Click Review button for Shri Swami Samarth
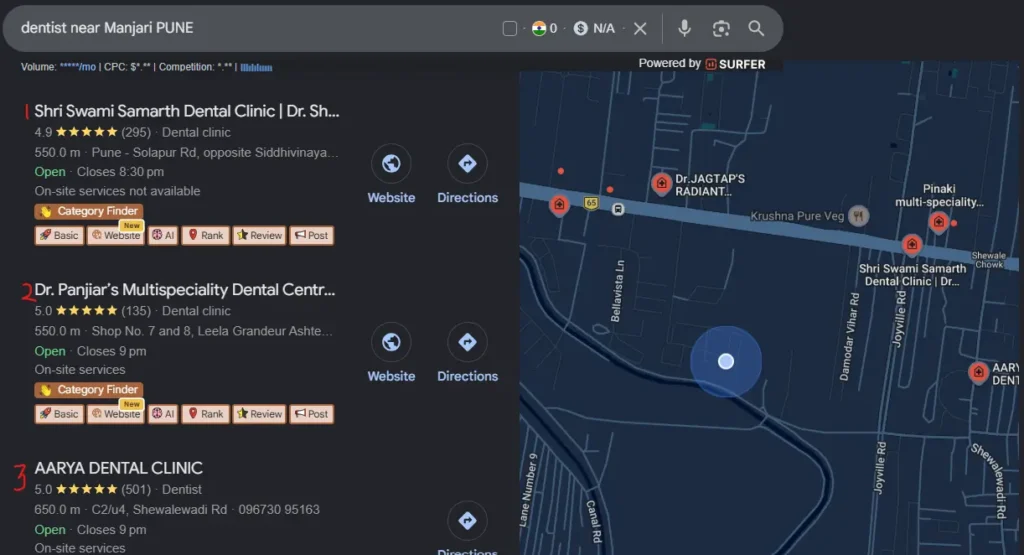1024x555 pixels. pyautogui.click(x=259, y=235)
